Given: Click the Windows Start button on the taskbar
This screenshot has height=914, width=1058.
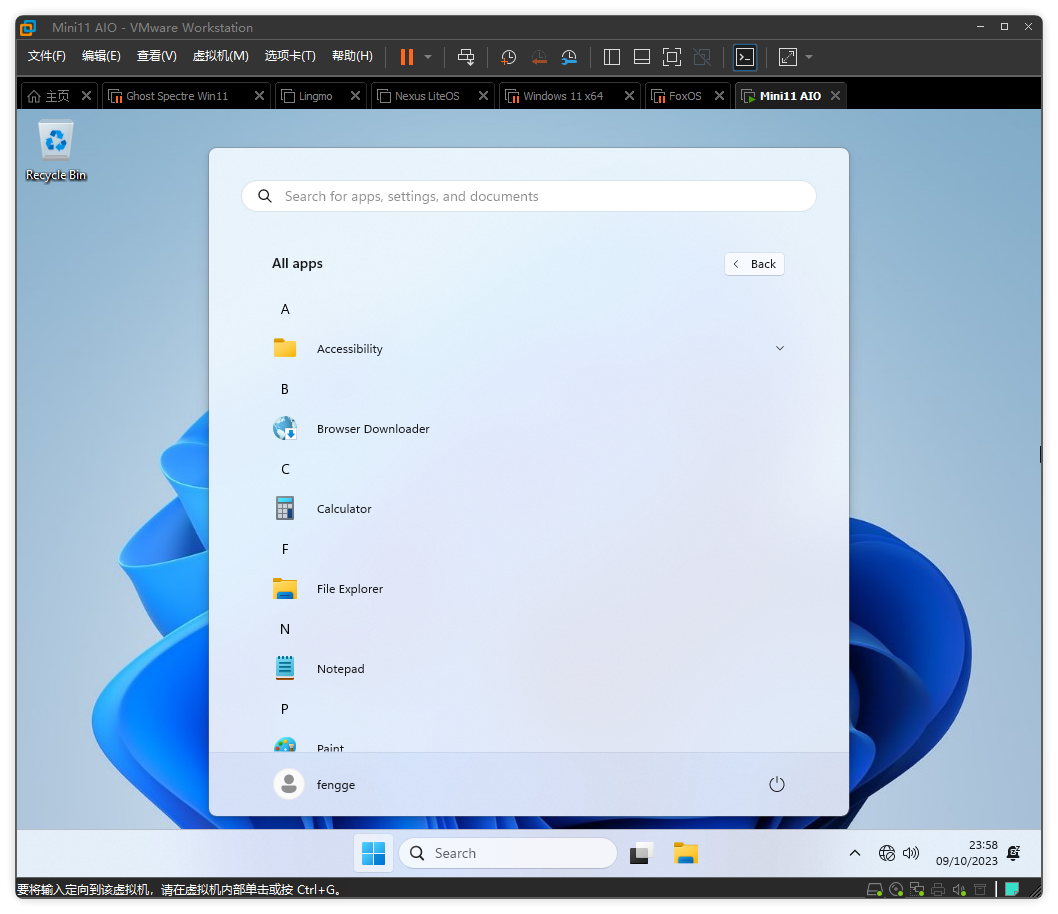Looking at the screenshot, I should pos(373,853).
